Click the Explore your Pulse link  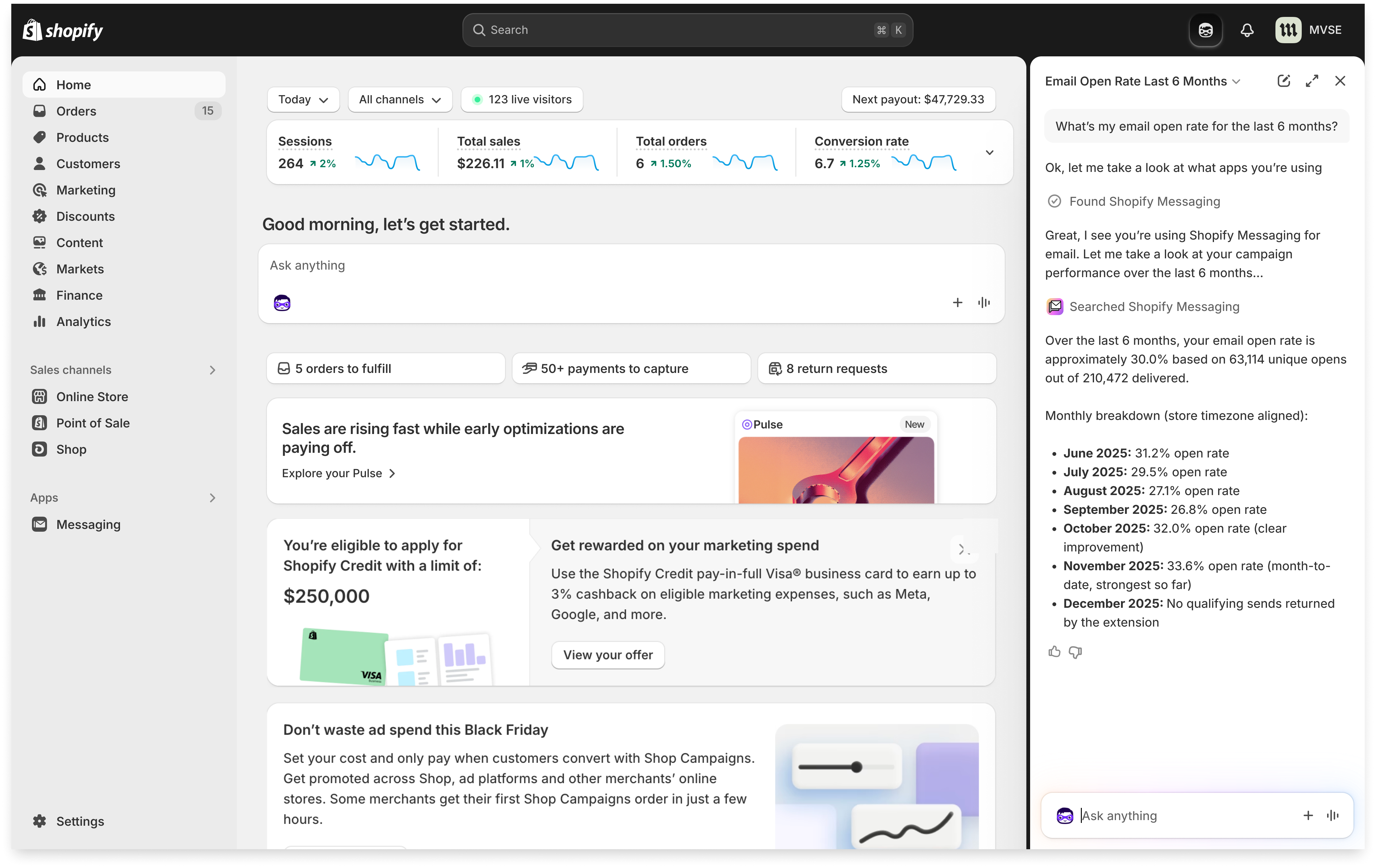click(339, 473)
